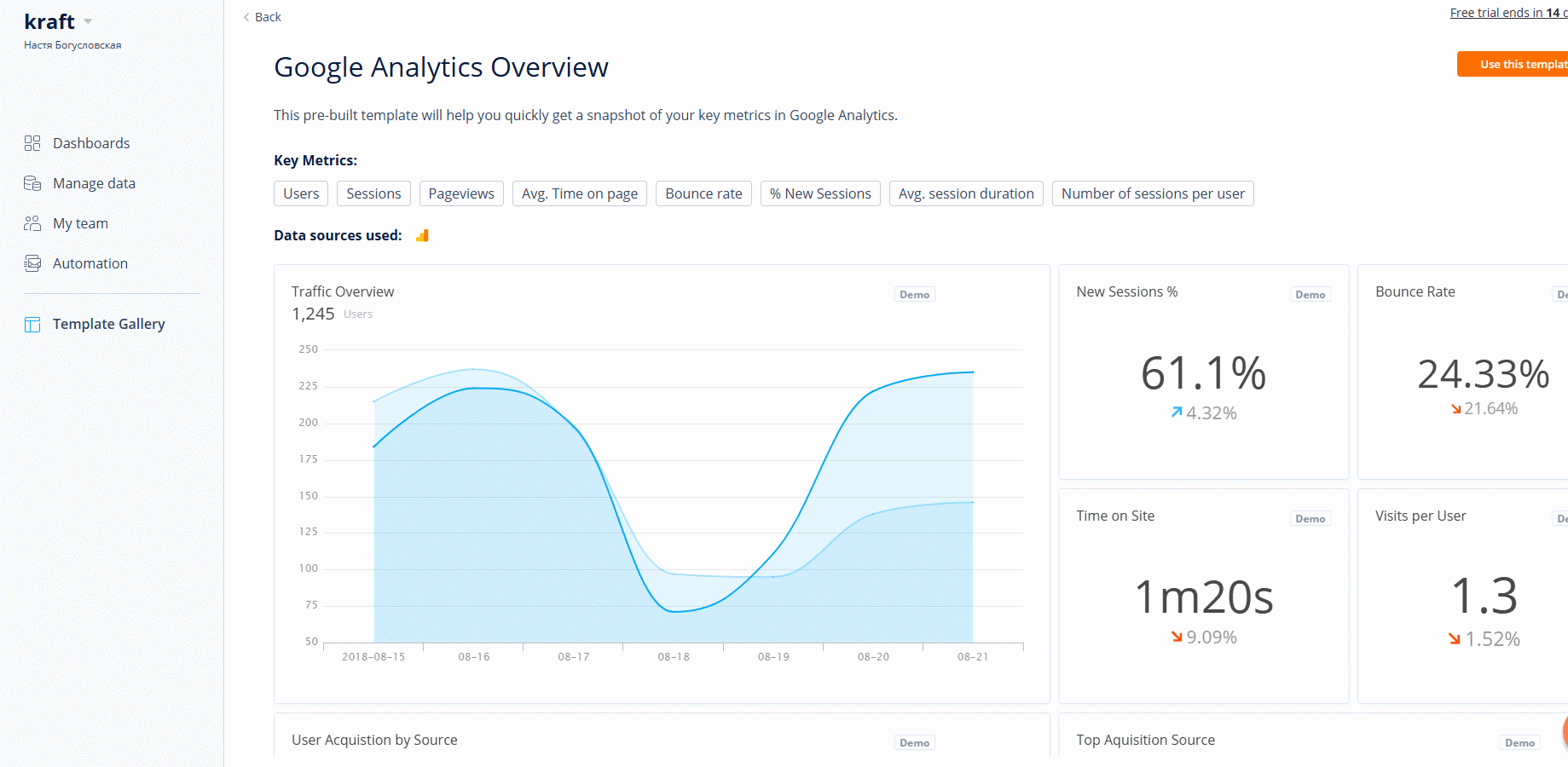
Task: Click the 9.09% change value
Action: pos(1212,637)
